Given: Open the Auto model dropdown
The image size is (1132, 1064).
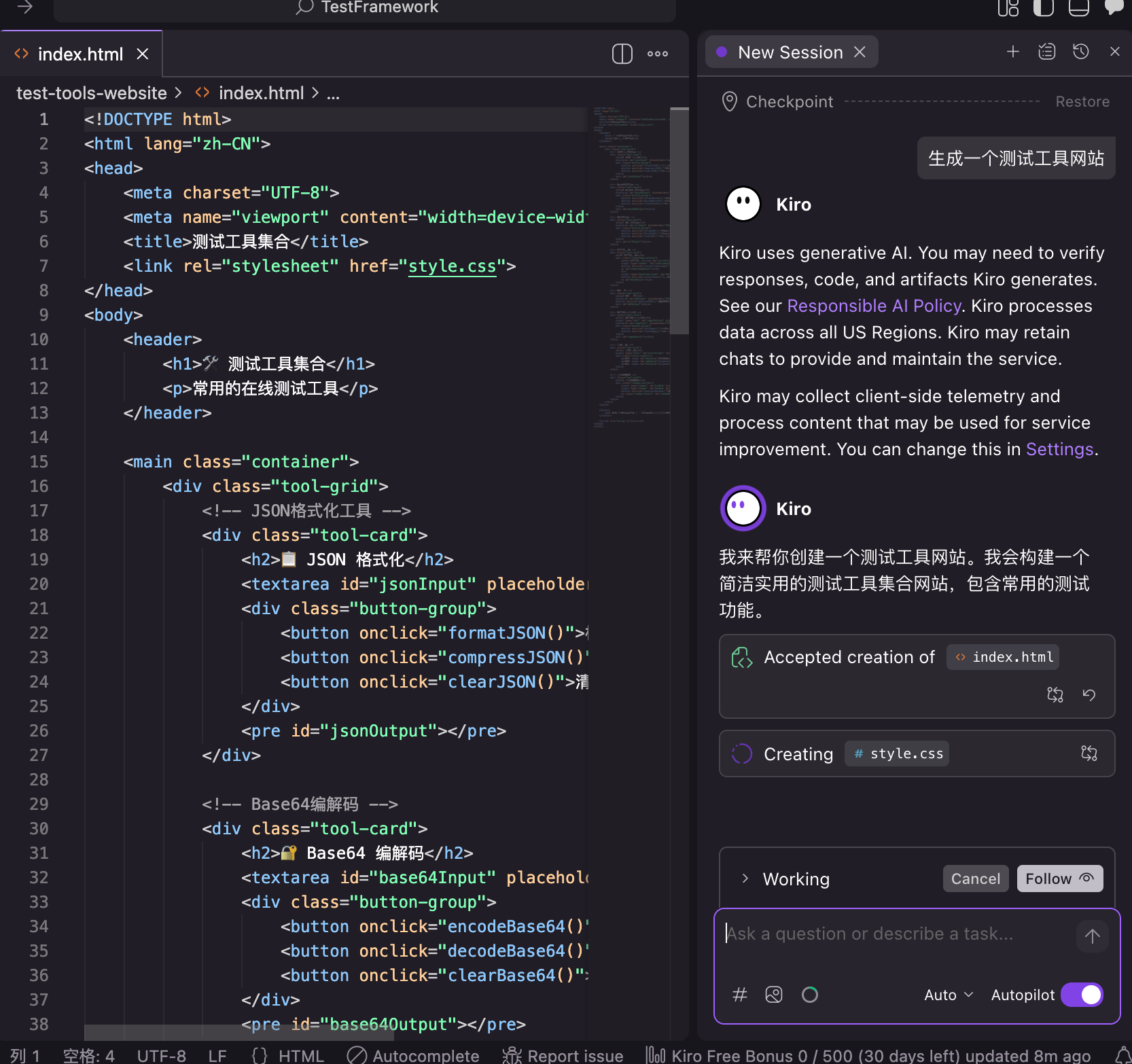Looking at the screenshot, I should click(x=949, y=995).
